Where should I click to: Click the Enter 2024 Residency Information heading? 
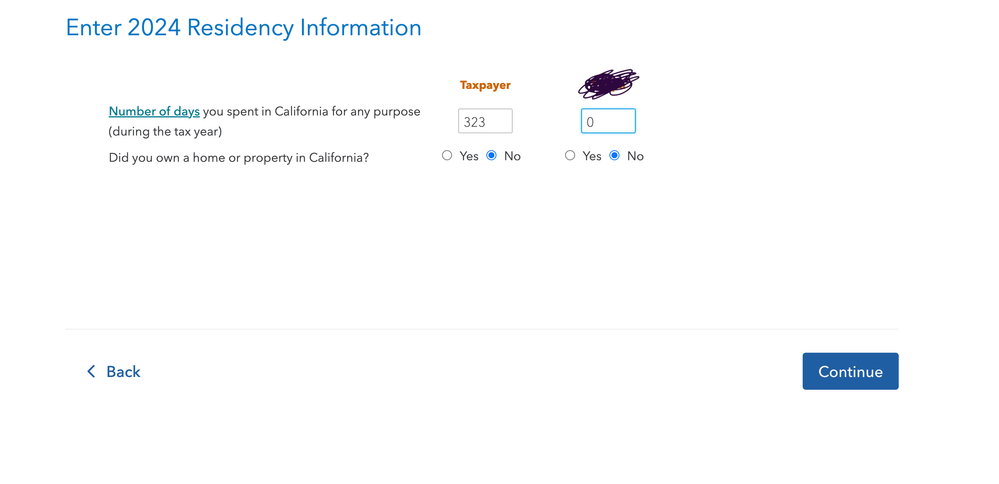click(243, 28)
